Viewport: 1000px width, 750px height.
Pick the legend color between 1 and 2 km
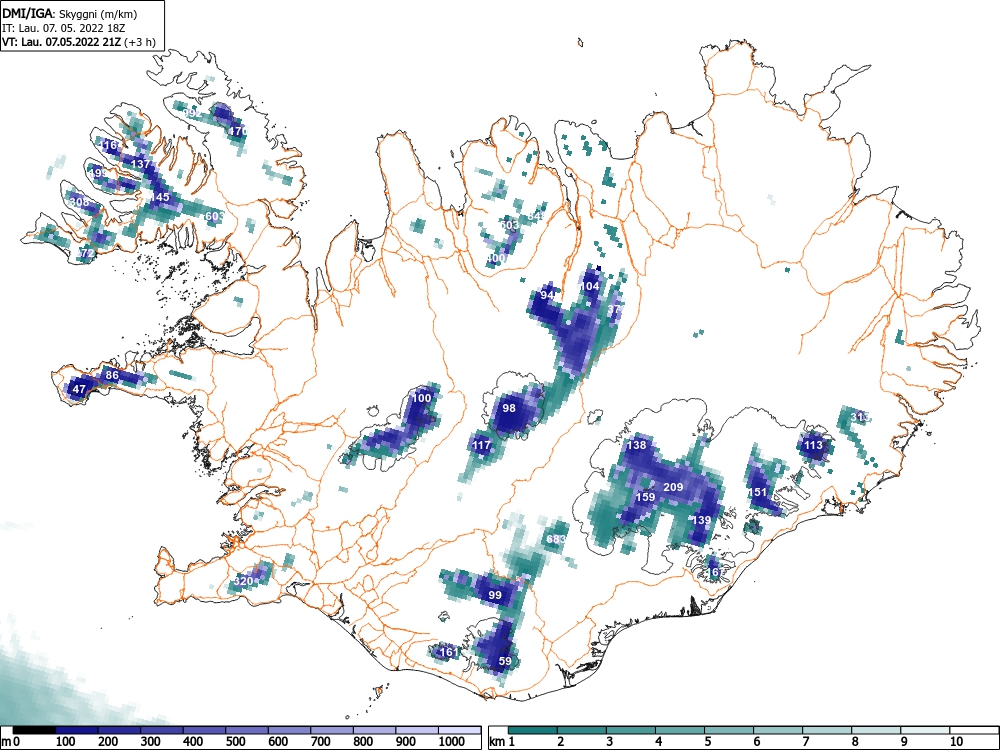coord(533,730)
